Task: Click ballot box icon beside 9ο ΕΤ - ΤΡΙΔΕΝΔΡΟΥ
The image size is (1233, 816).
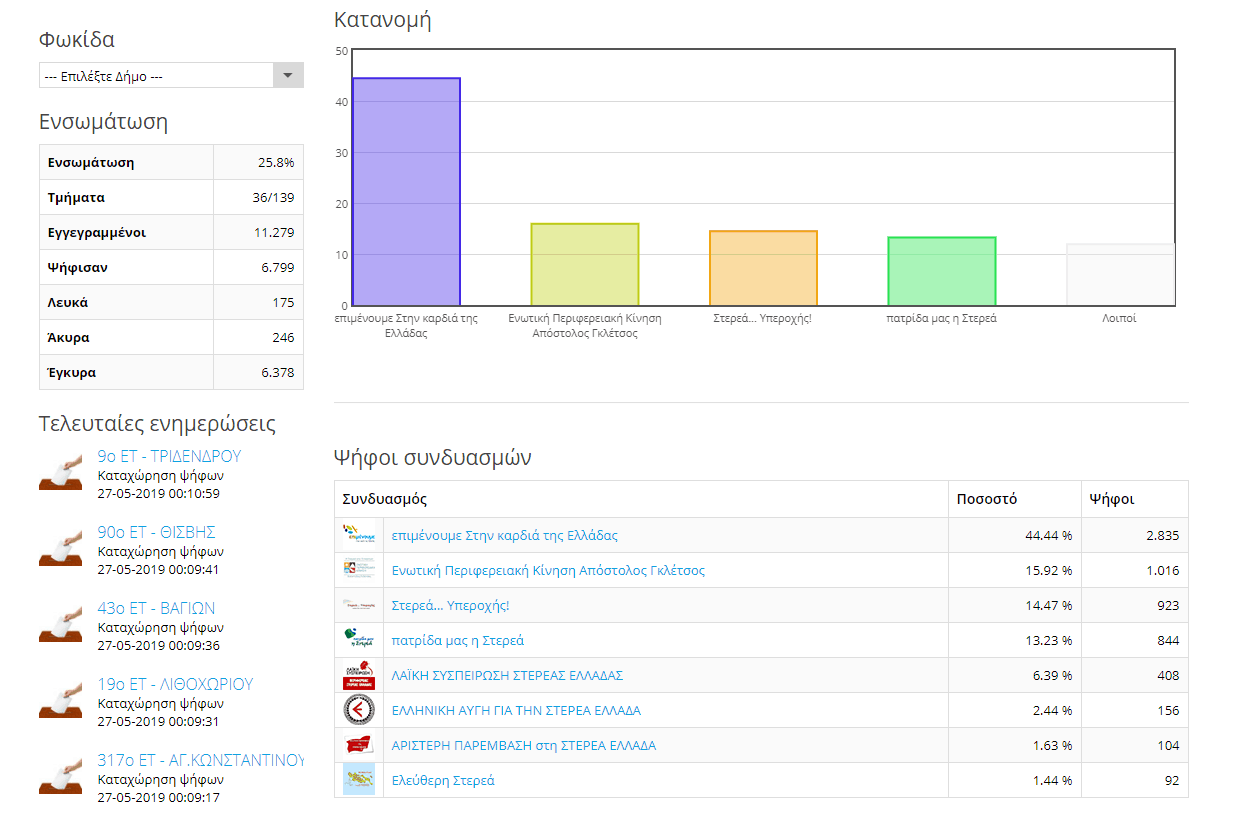Action: (x=60, y=473)
